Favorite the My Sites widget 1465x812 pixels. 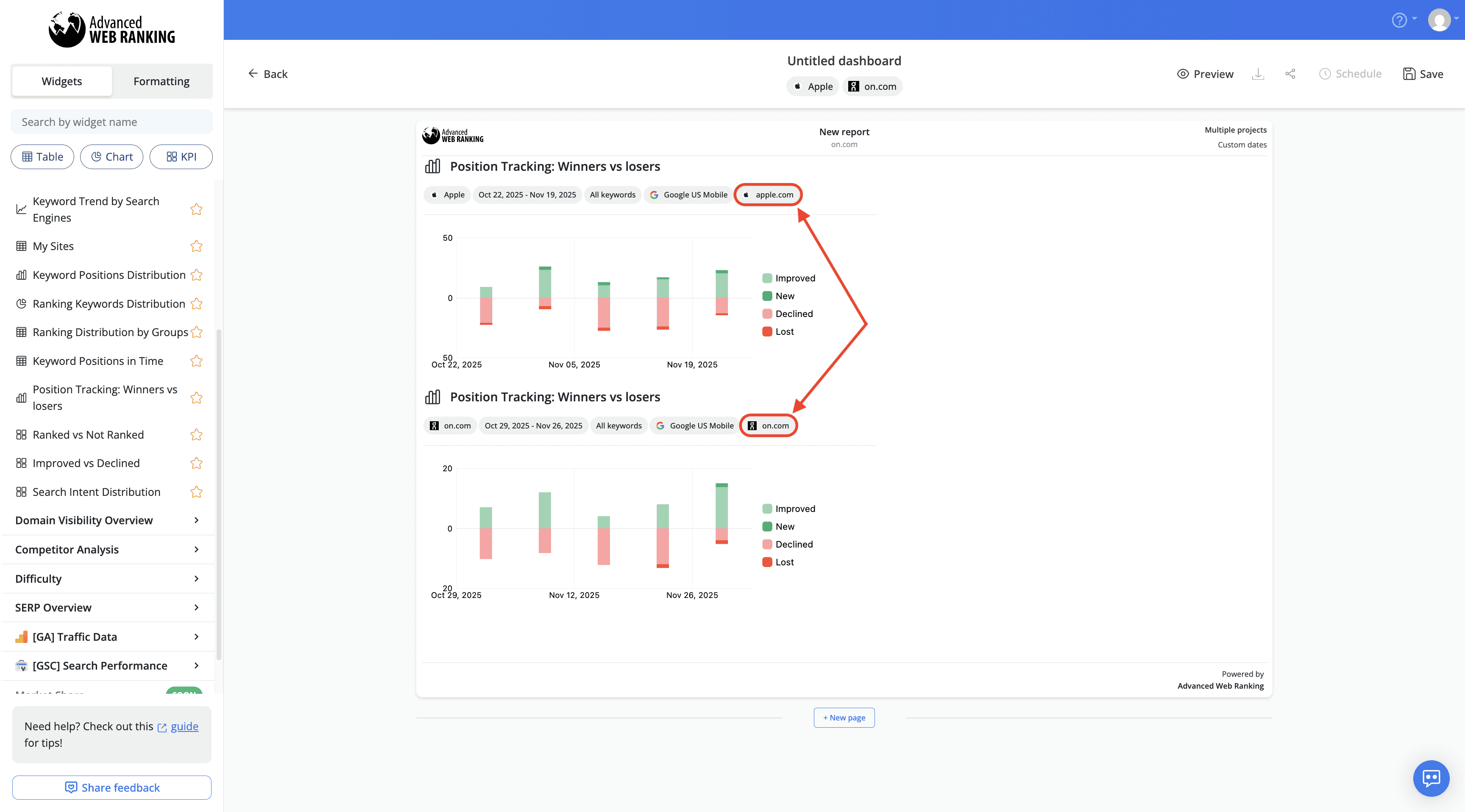pos(196,246)
